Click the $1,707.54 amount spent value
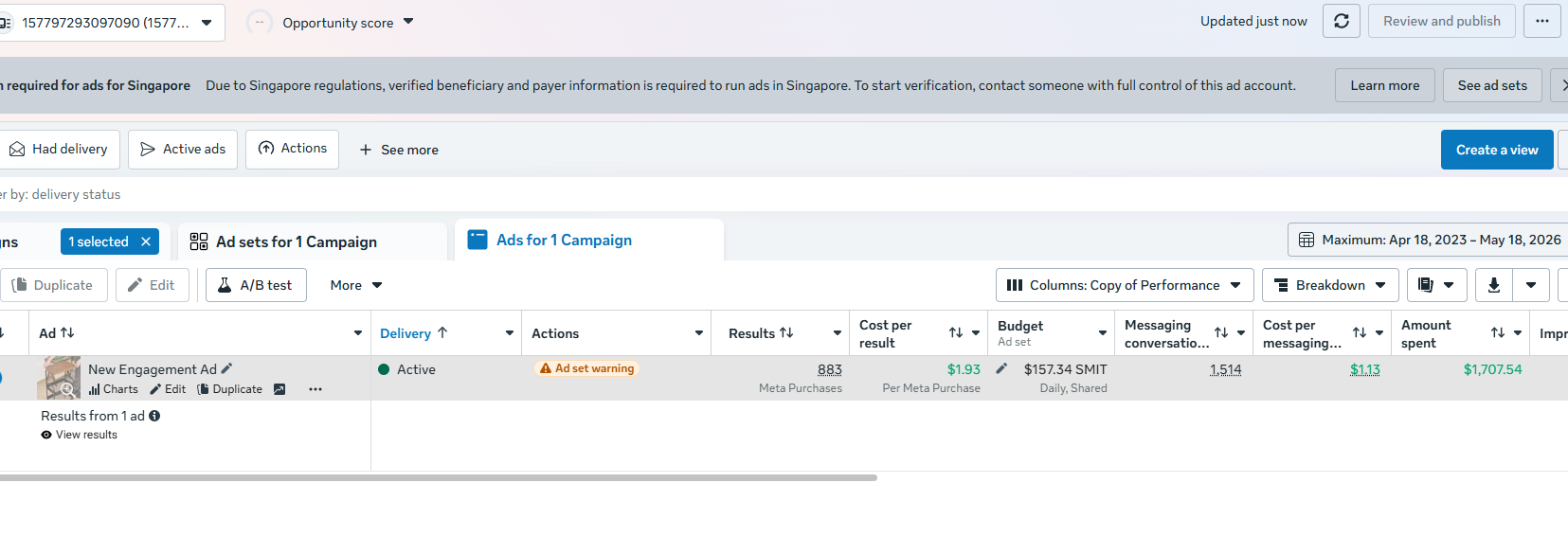Screen dimensions: 1568x536 click(1492, 369)
